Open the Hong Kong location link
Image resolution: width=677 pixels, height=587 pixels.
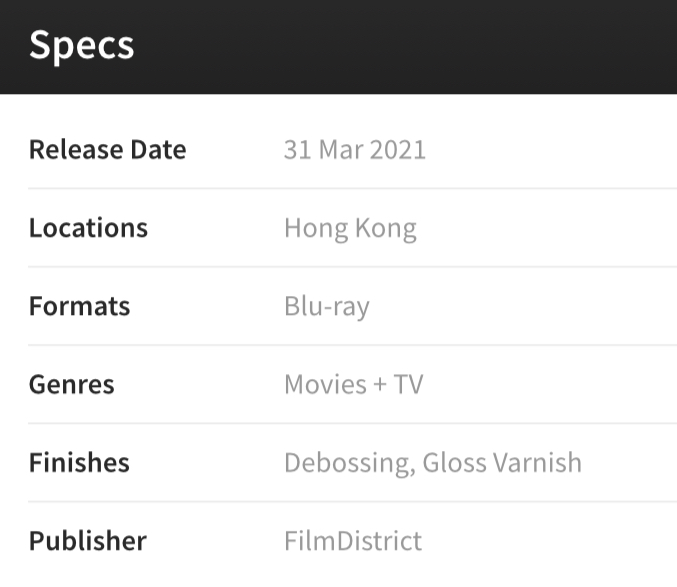[x=350, y=229]
